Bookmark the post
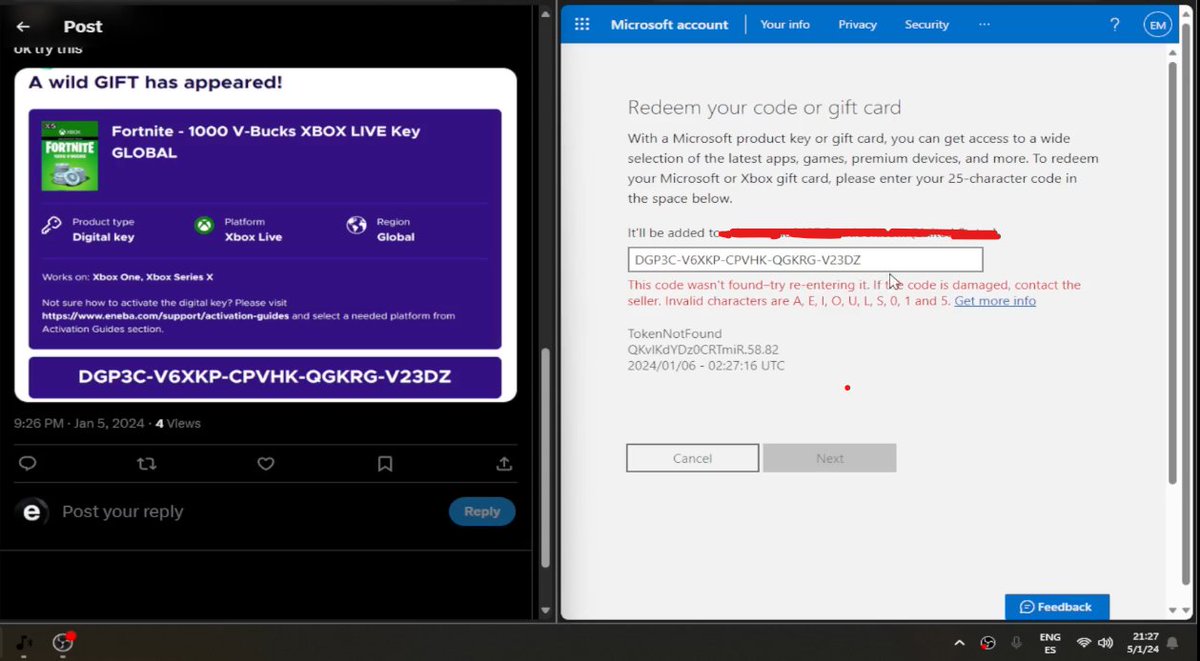 click(385, 463)
